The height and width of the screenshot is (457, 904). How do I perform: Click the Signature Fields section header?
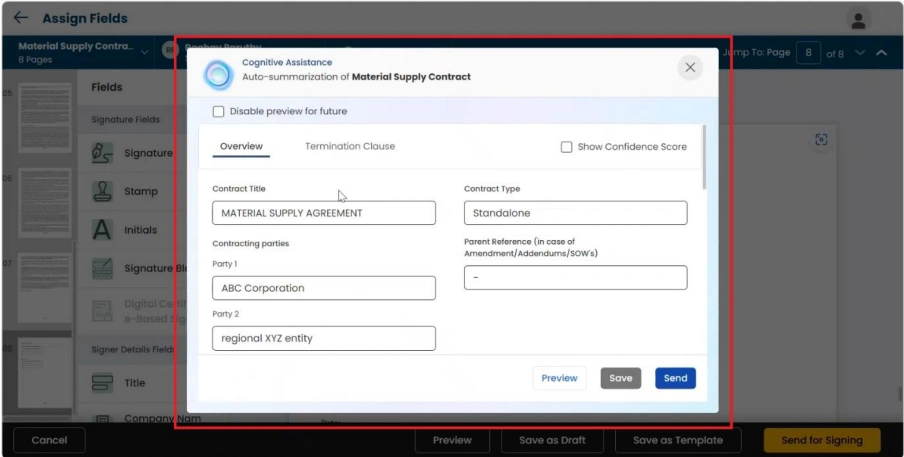click(x=126, y=120)
